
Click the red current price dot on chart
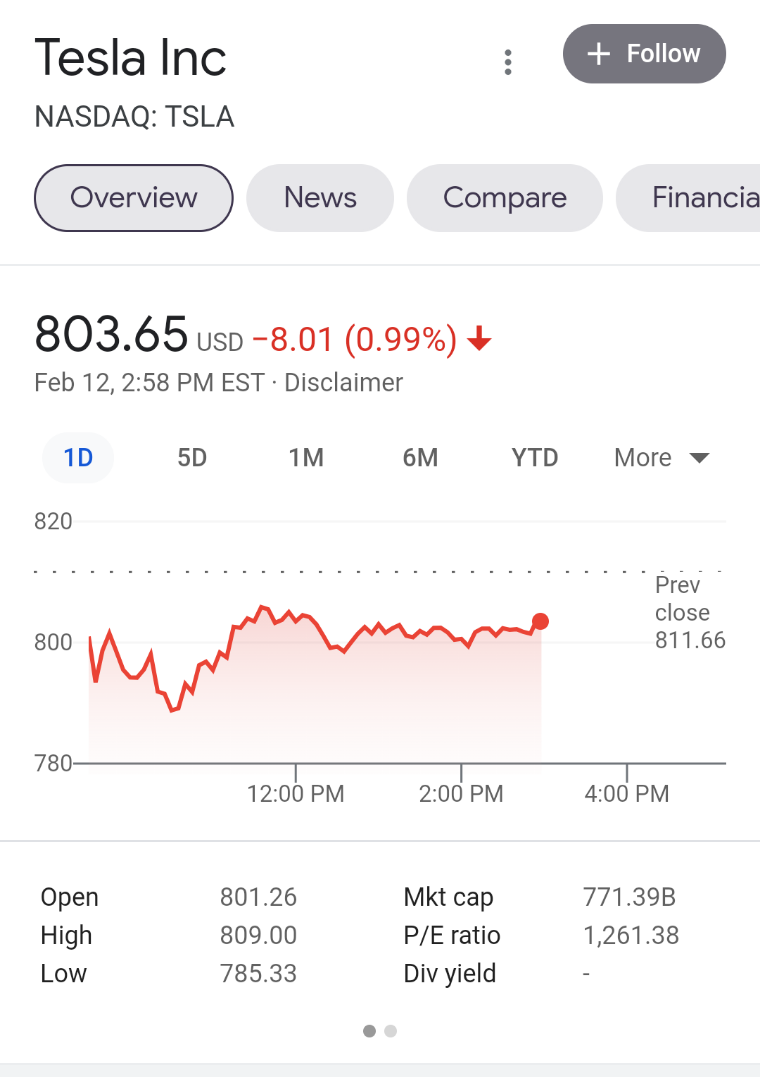click(x=541, y=622)
